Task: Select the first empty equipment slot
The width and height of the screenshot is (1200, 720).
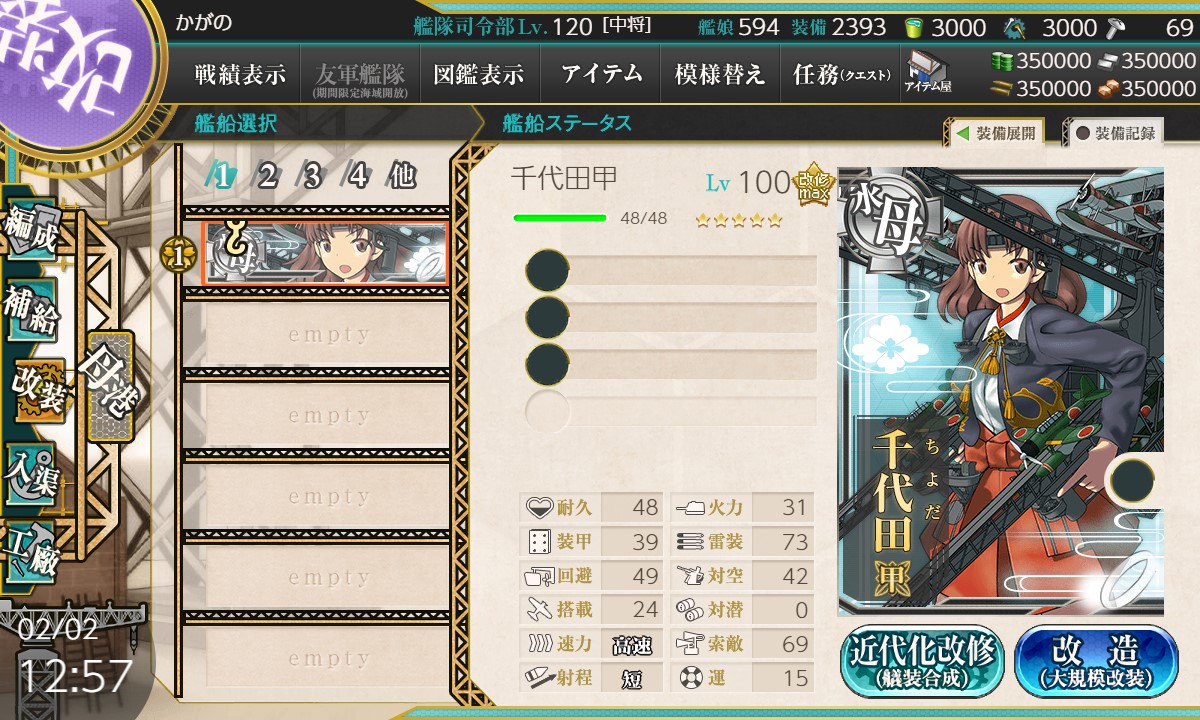Action: [x=671, y=271]
